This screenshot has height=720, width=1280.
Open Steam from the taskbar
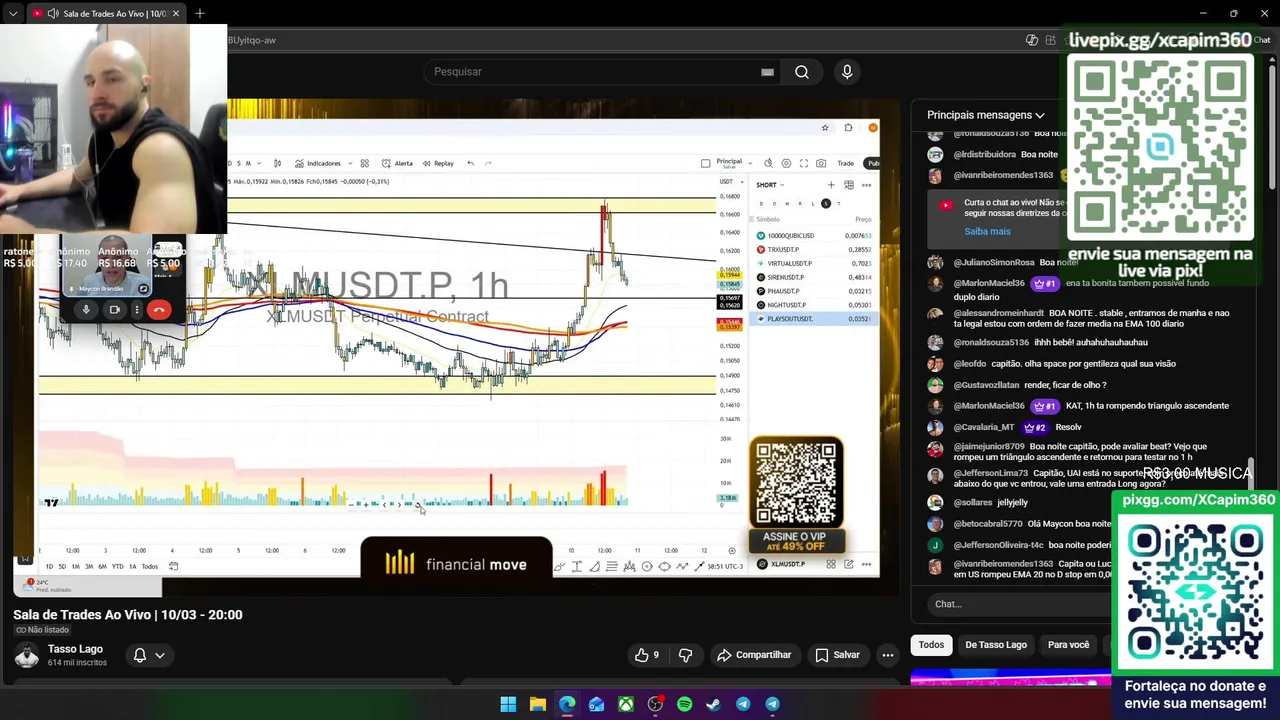coord(713,704)
